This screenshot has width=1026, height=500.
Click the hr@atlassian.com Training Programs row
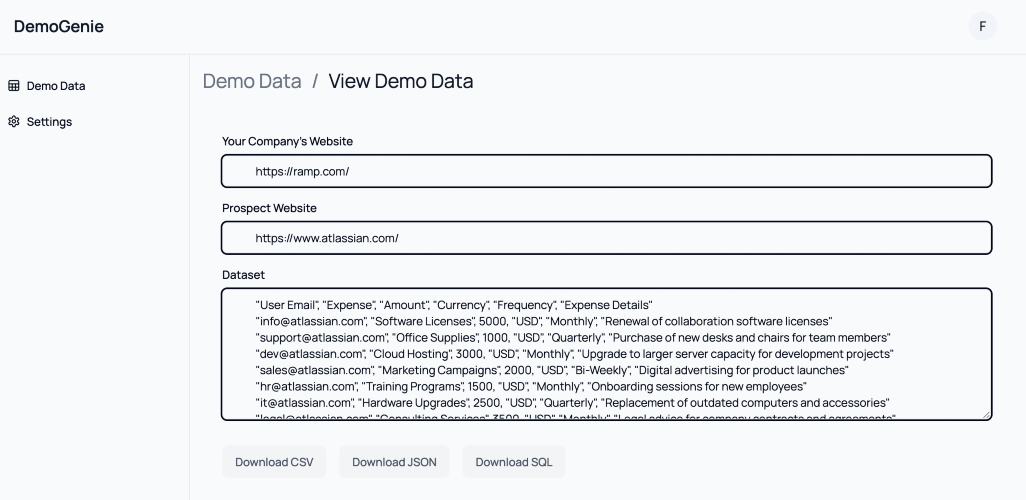[531, 386]
